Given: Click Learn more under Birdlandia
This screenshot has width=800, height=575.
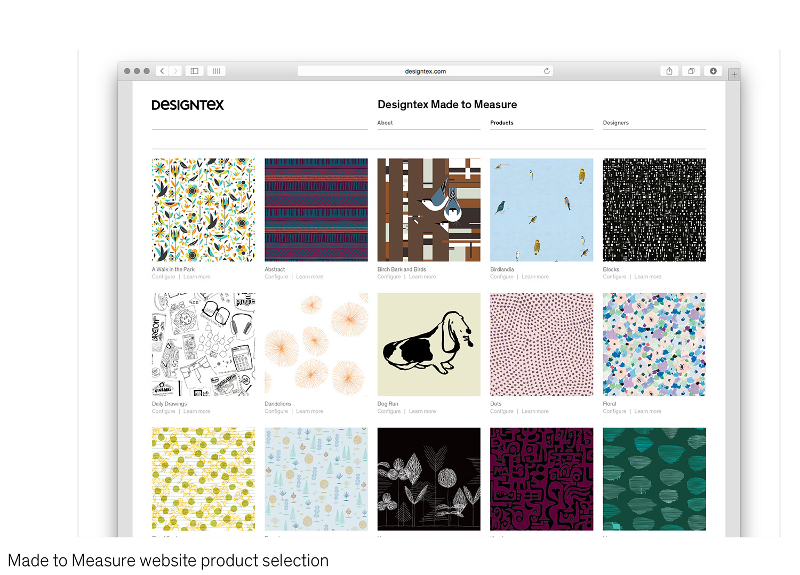Looking at the screenshot, I should 535,277.
